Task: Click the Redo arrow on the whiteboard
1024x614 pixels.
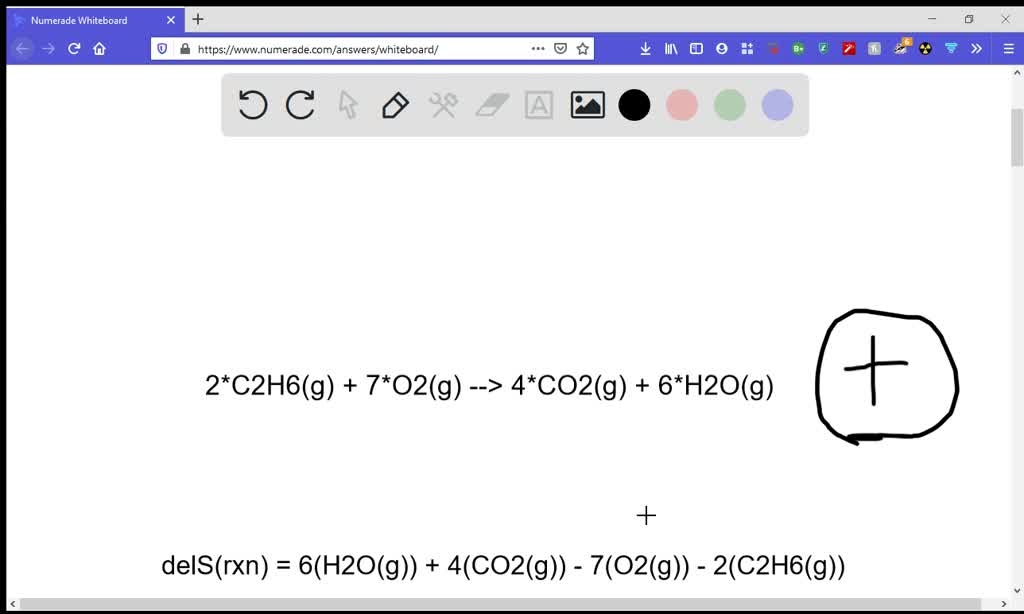Action: (x=300, y=104)
